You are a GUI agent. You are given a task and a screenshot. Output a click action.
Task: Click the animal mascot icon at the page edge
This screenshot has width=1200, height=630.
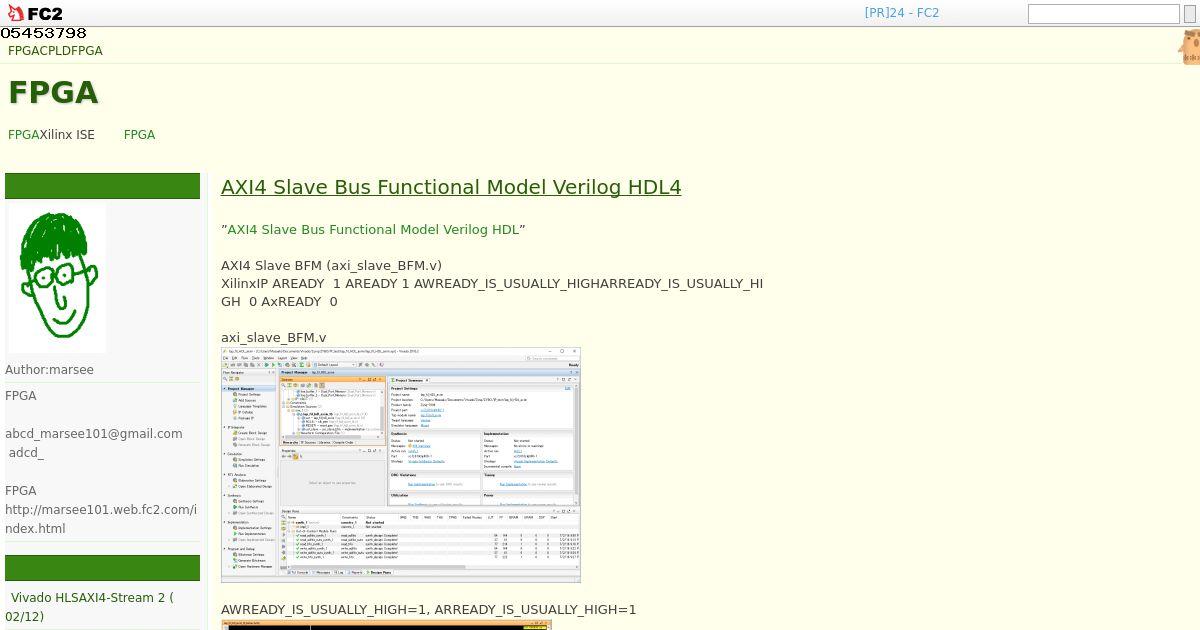[1189, 47]
